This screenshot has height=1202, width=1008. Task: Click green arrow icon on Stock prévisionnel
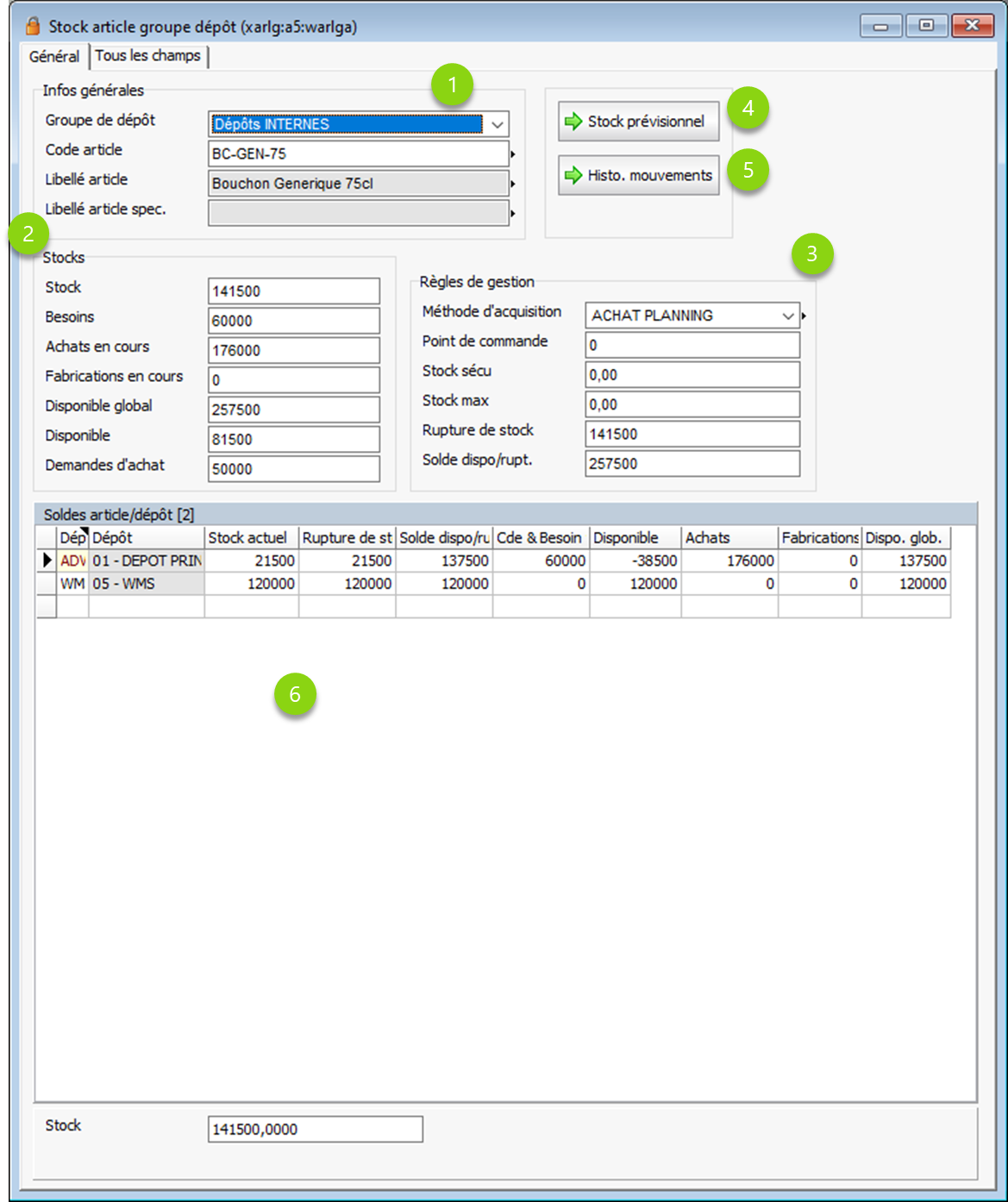[573, 122]
